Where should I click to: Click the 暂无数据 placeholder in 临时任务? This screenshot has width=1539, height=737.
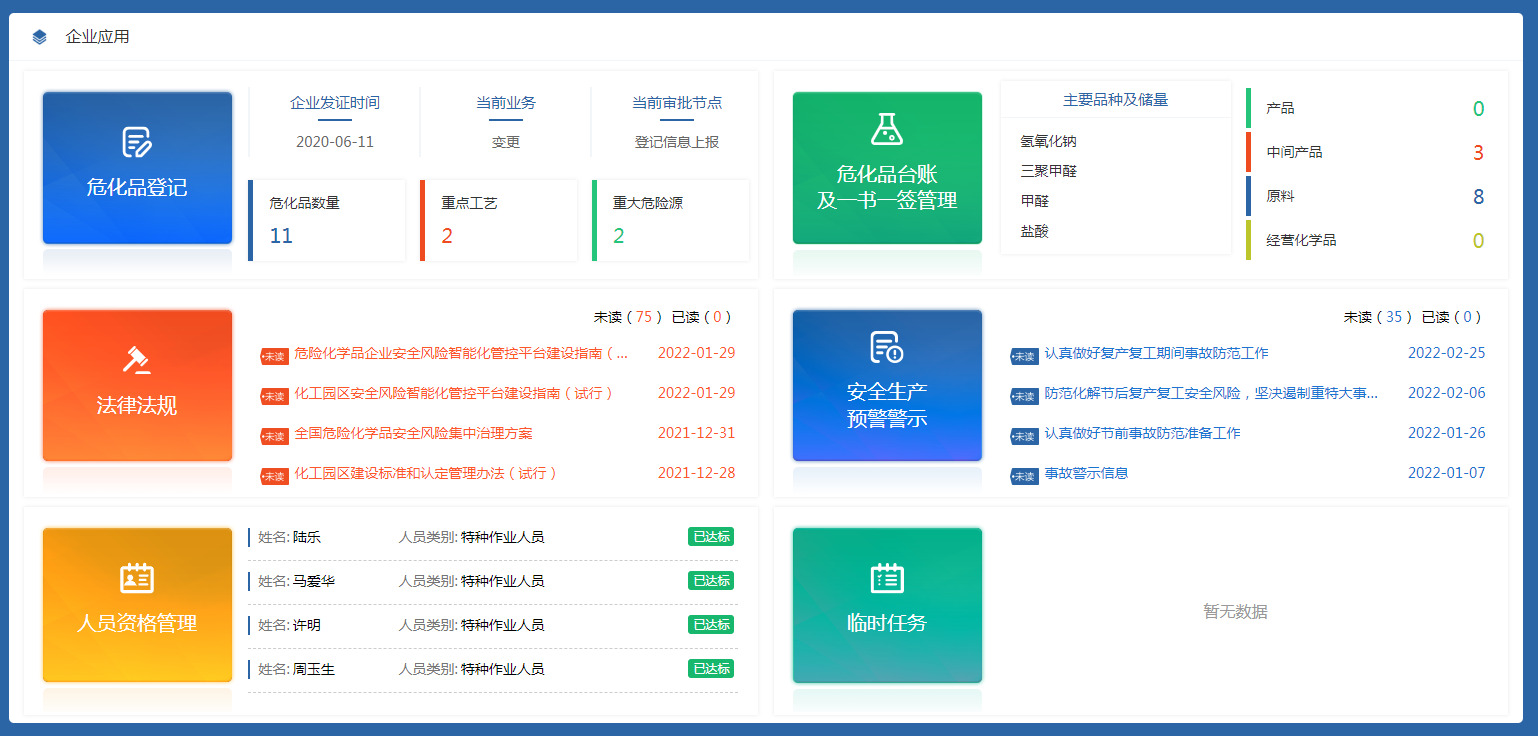coord(1235,611)
